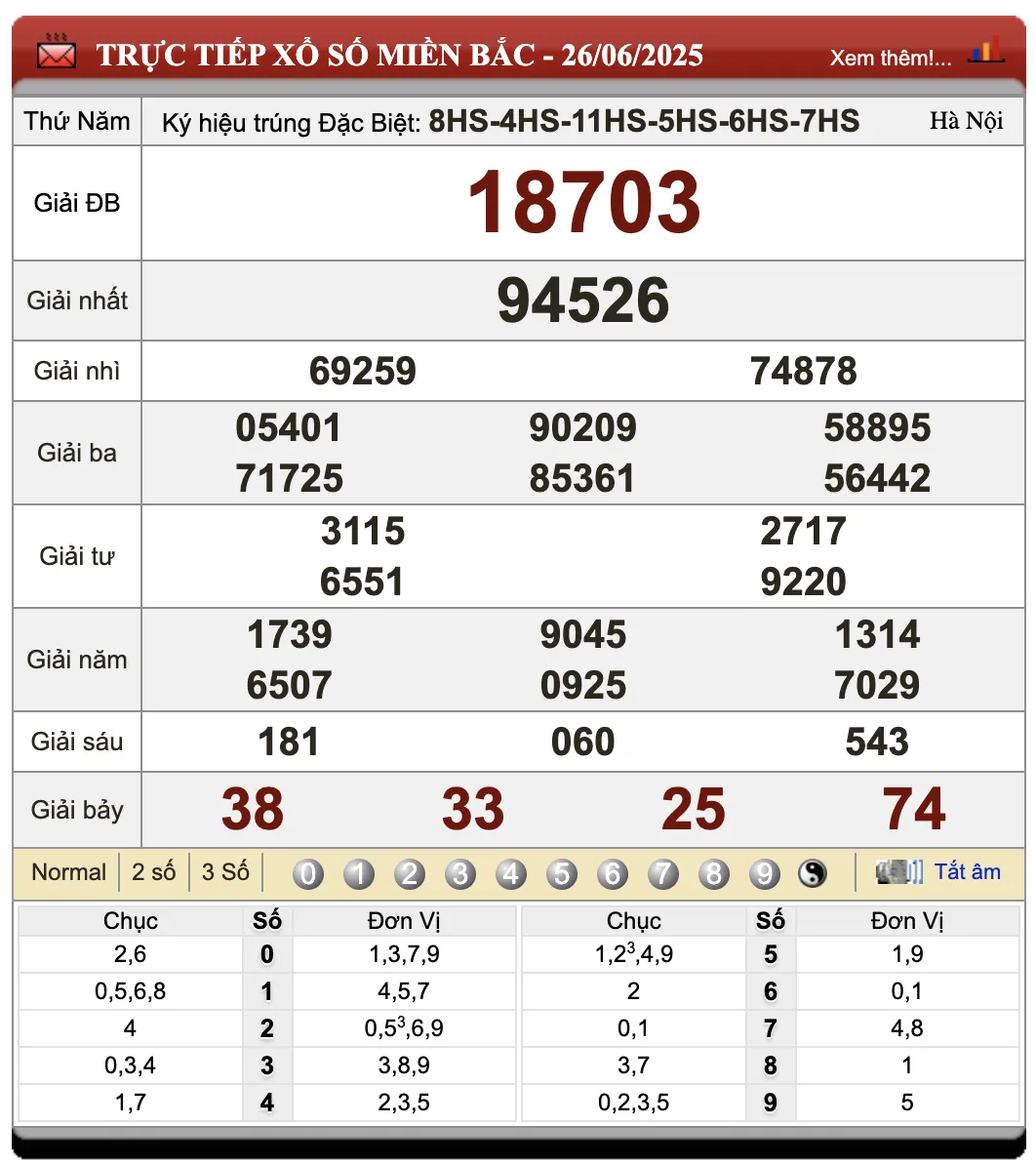
Task: Click the special prize number 18703
Action: (584, 202)
